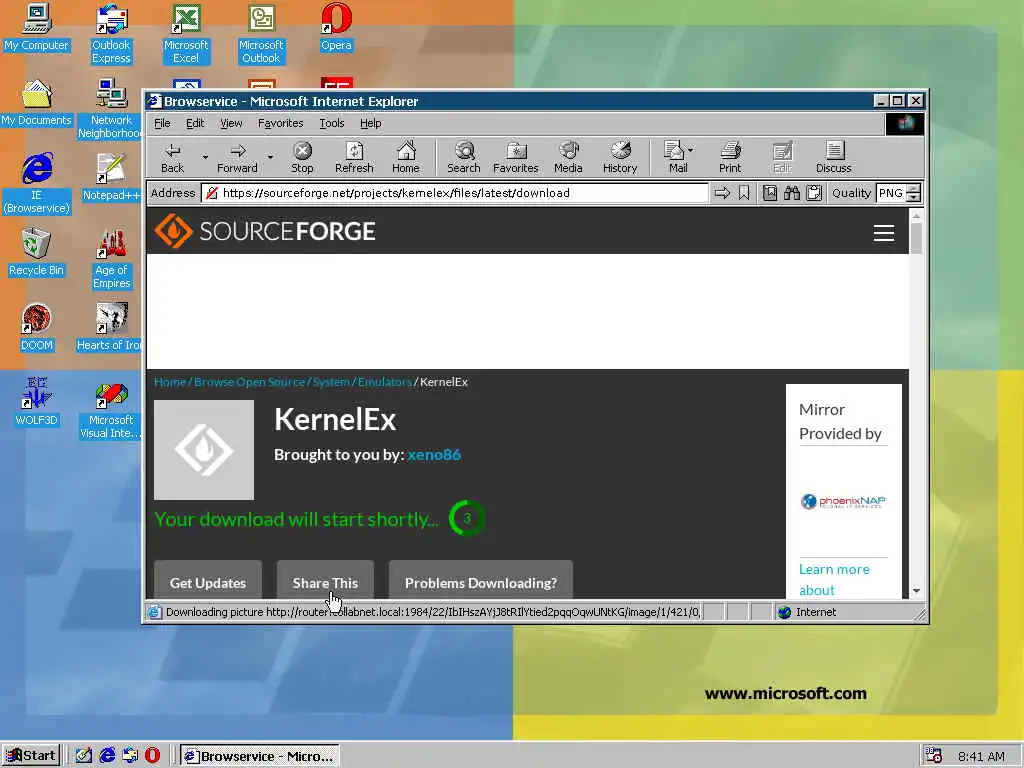Open the Edit menu

coord(195,123)
